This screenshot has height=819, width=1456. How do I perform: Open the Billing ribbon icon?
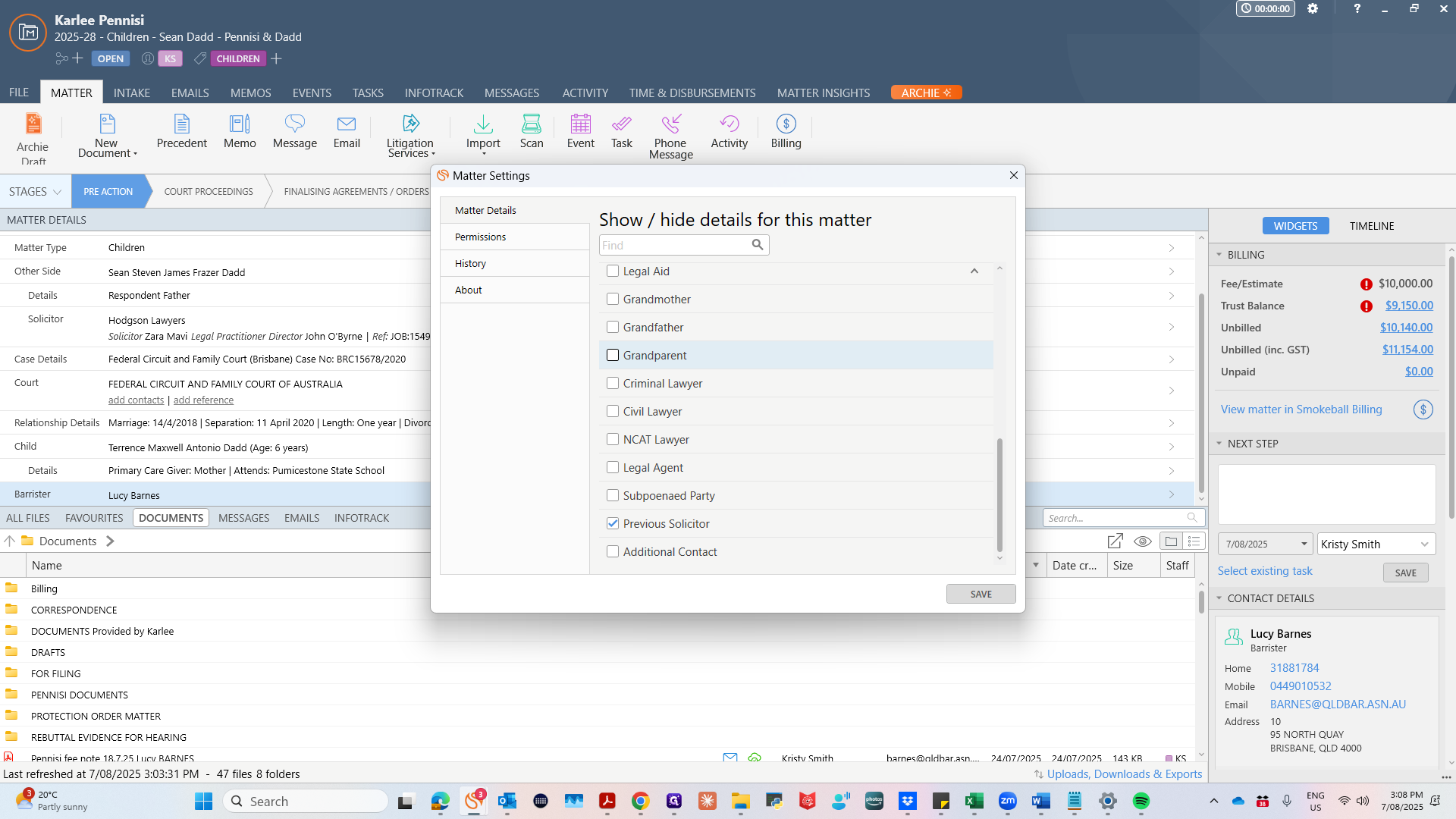786,132
